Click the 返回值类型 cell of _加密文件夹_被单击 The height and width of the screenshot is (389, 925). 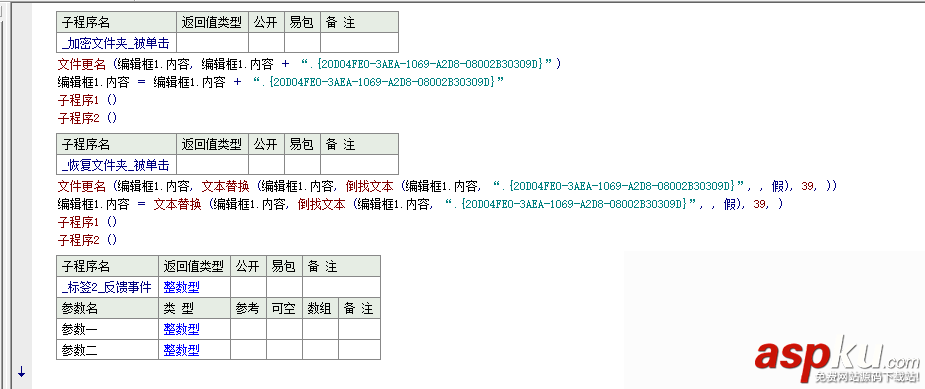[212, 43]
